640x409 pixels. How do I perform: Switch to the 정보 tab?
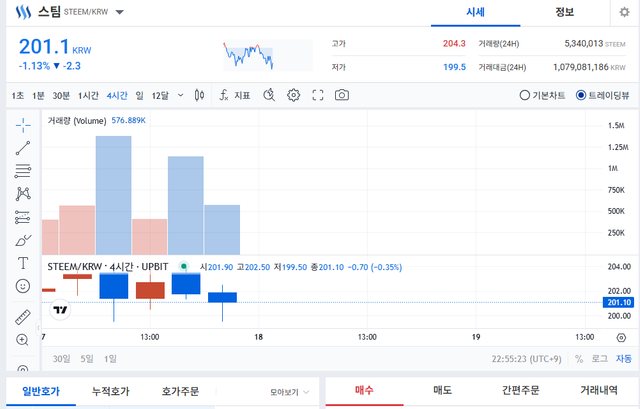pyautogui.click(x=564, y=12)
